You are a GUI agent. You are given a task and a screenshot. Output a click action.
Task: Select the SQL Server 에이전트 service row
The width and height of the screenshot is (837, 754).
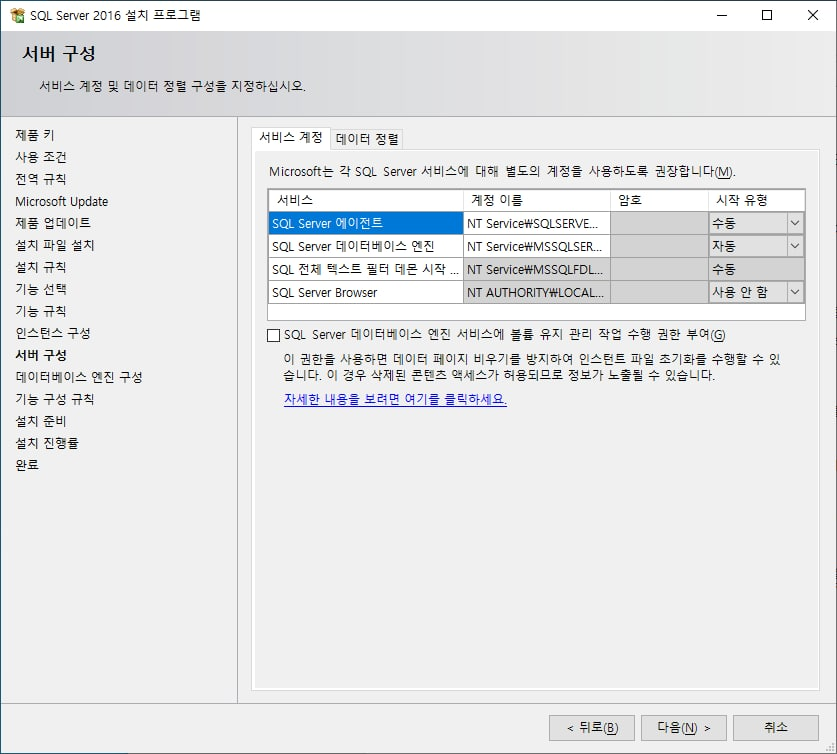pos(366,223)
